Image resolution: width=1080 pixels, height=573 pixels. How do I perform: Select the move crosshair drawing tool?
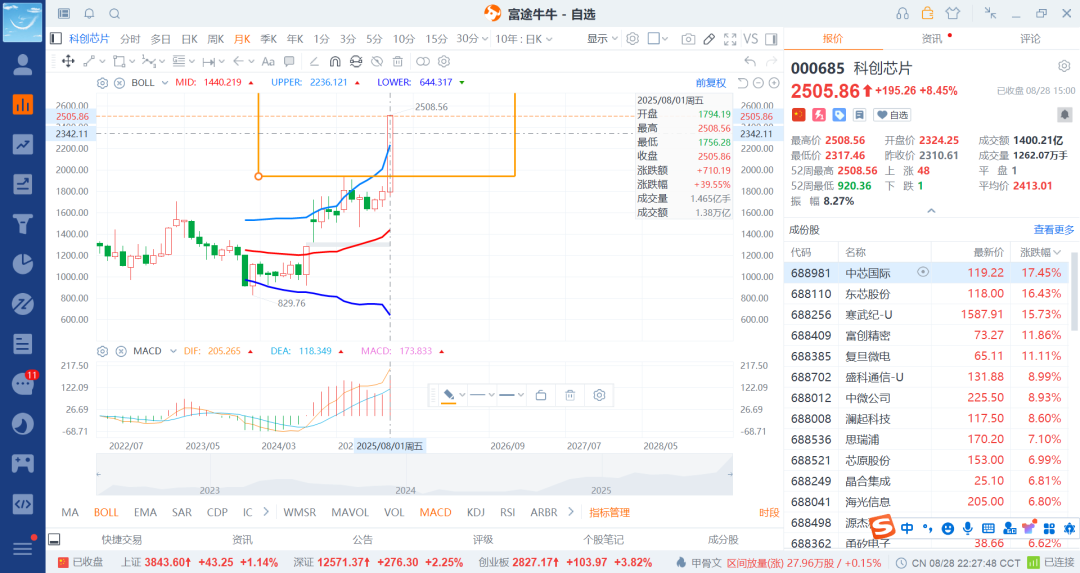[68, 61]
